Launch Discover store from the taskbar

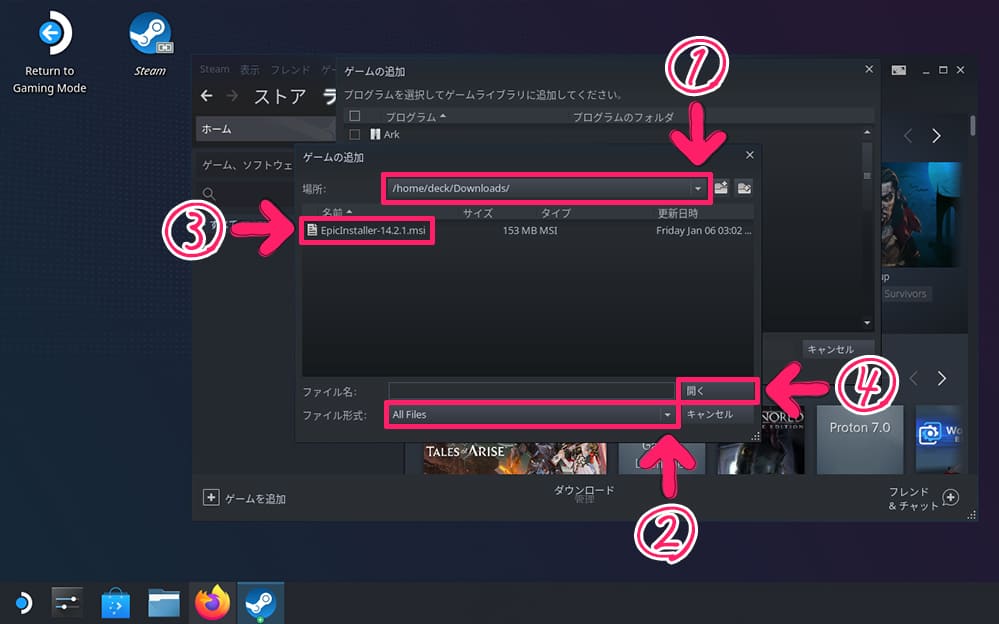115,603
